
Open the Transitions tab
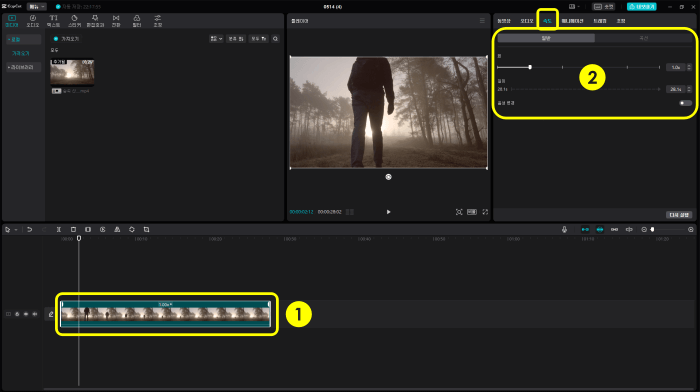pos(116,21)
